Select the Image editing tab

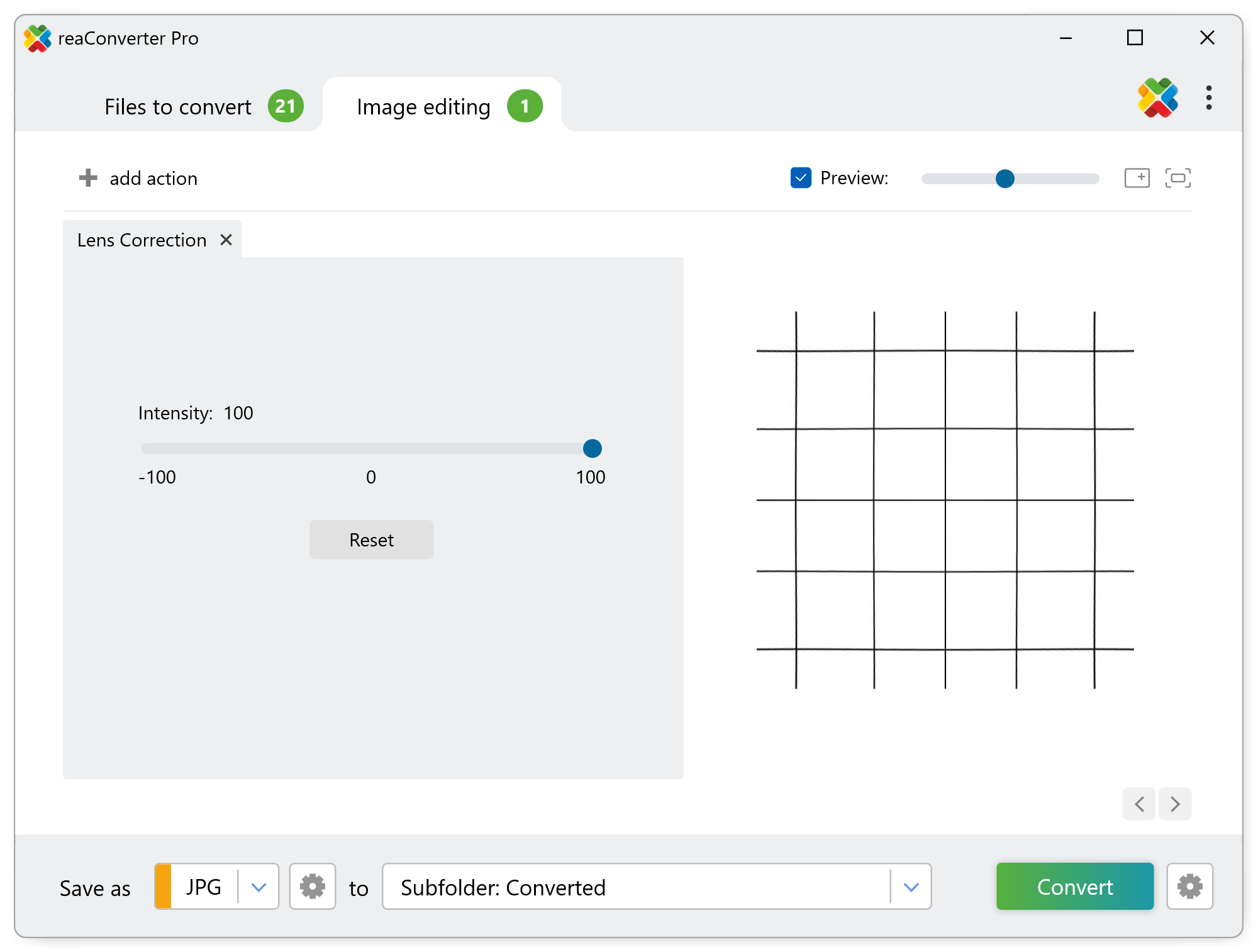[x=423, y=107]
